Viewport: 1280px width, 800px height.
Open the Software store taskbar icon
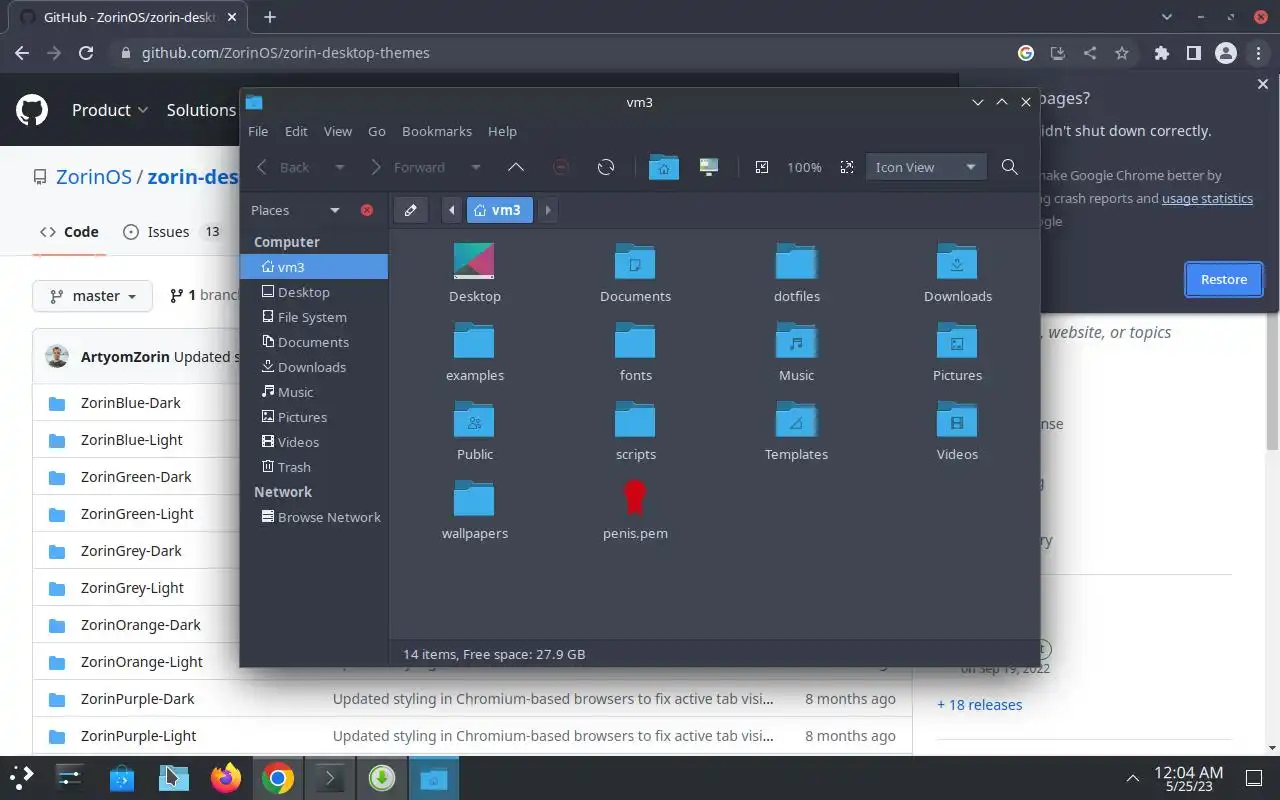122,778
